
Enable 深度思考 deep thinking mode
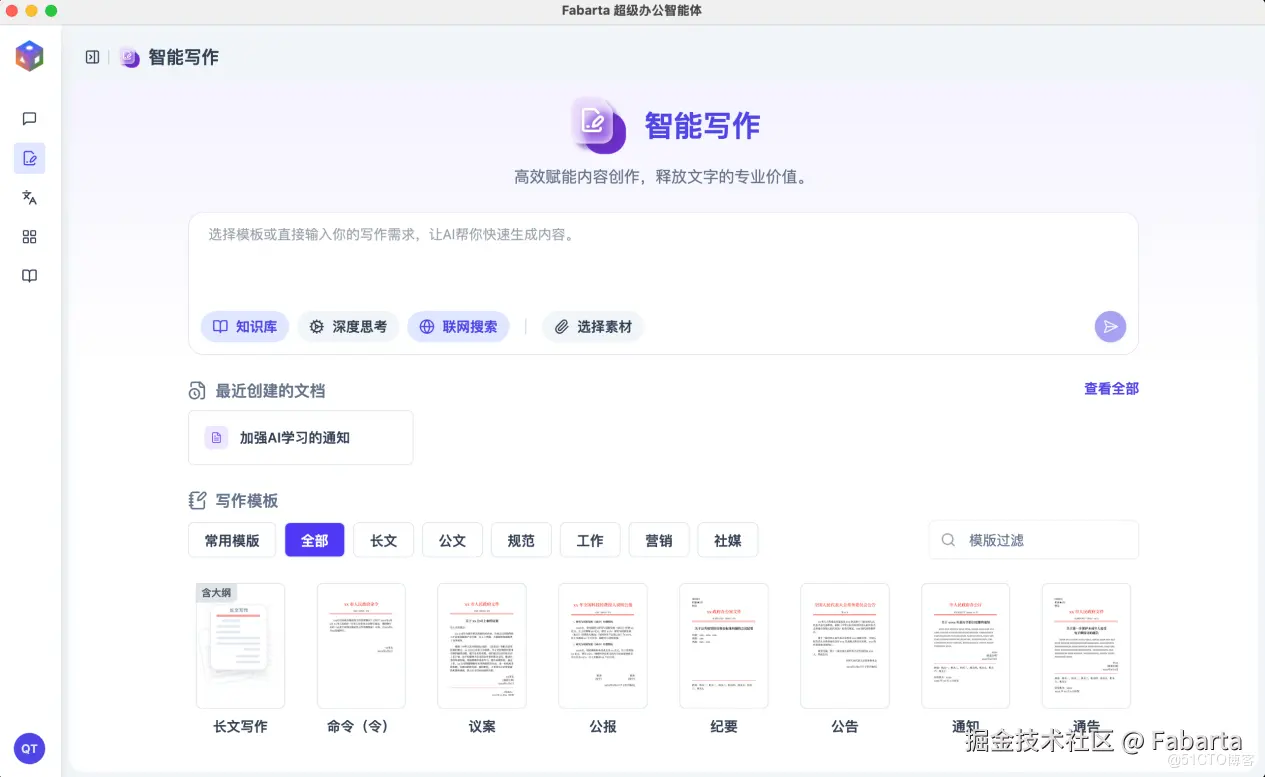tap(348, 326)
